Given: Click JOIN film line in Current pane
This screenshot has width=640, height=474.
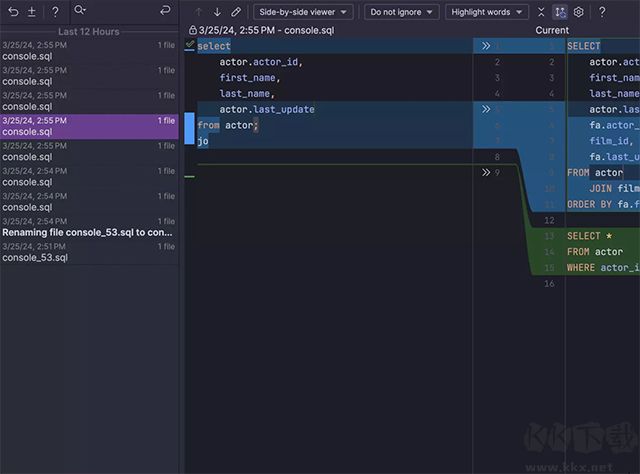Looking at the screenshot, I should click(x=614, y=188).
